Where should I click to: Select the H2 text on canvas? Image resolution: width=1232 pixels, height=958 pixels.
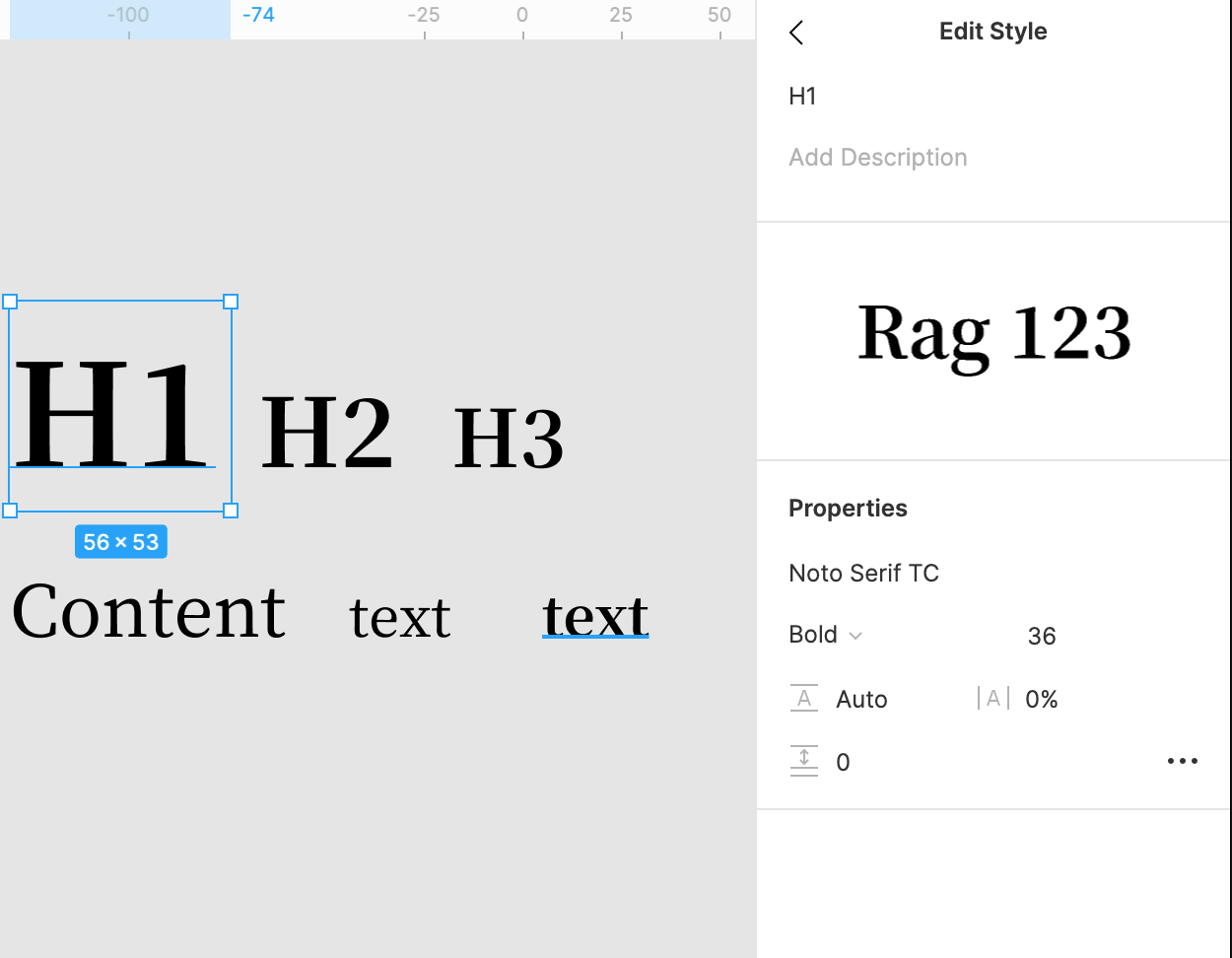pyautogui.click(x=326, y=432)
